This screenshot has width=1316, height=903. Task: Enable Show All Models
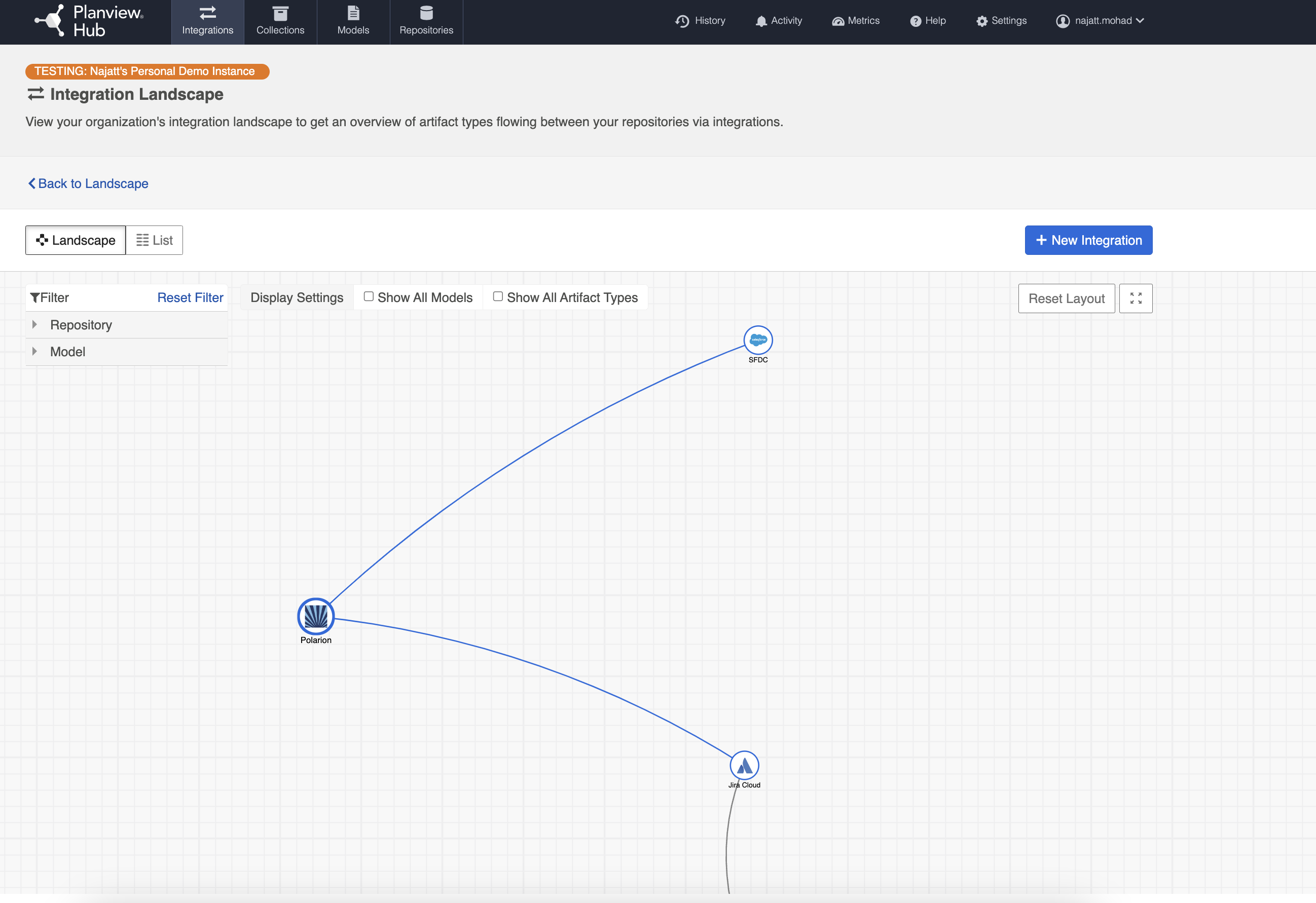pos(368,295)
